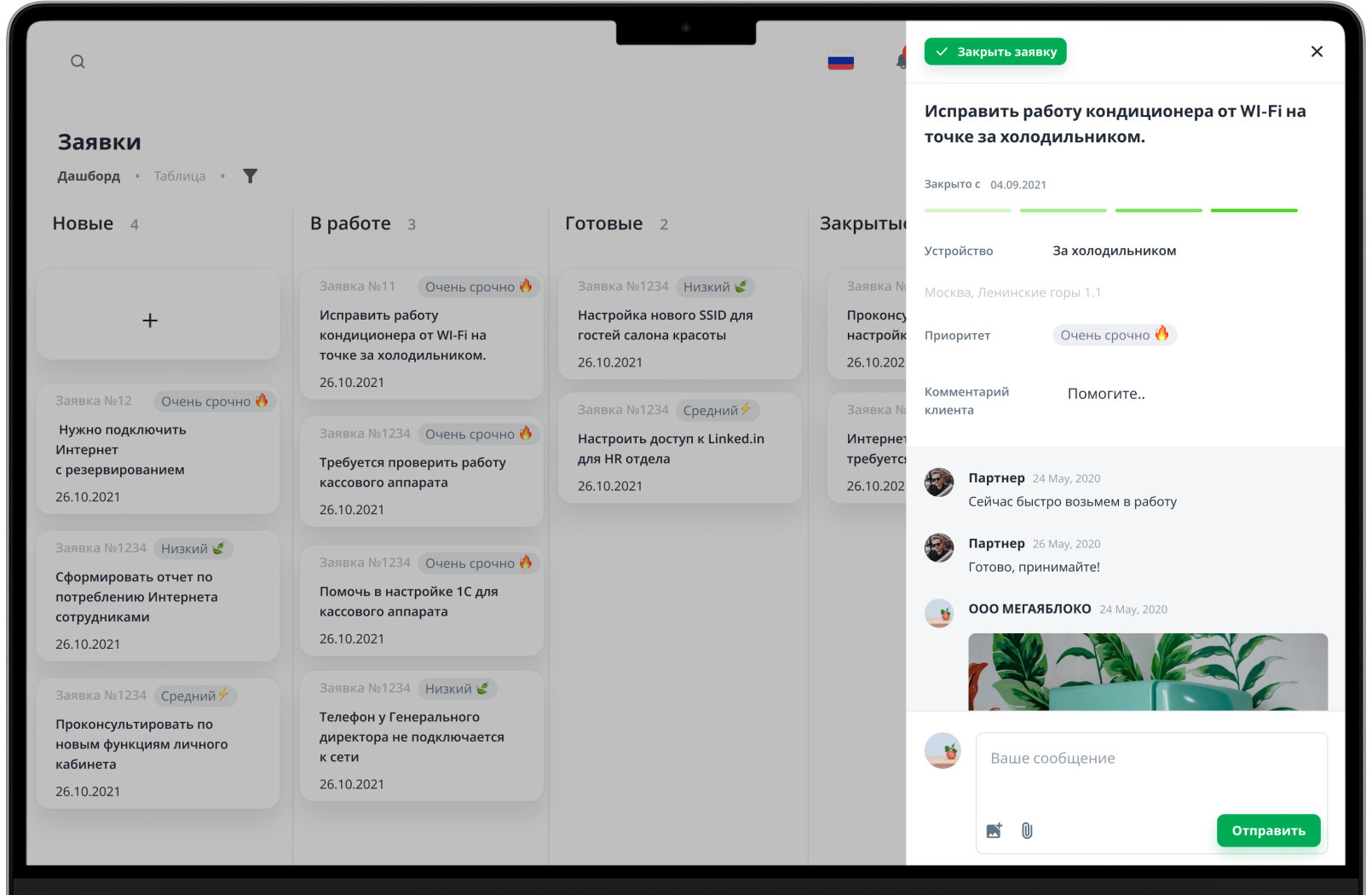Open card about Linked.in access for HR
Image resolution: width=1372 pixels, height=895 pixels.
click(679, 447)
